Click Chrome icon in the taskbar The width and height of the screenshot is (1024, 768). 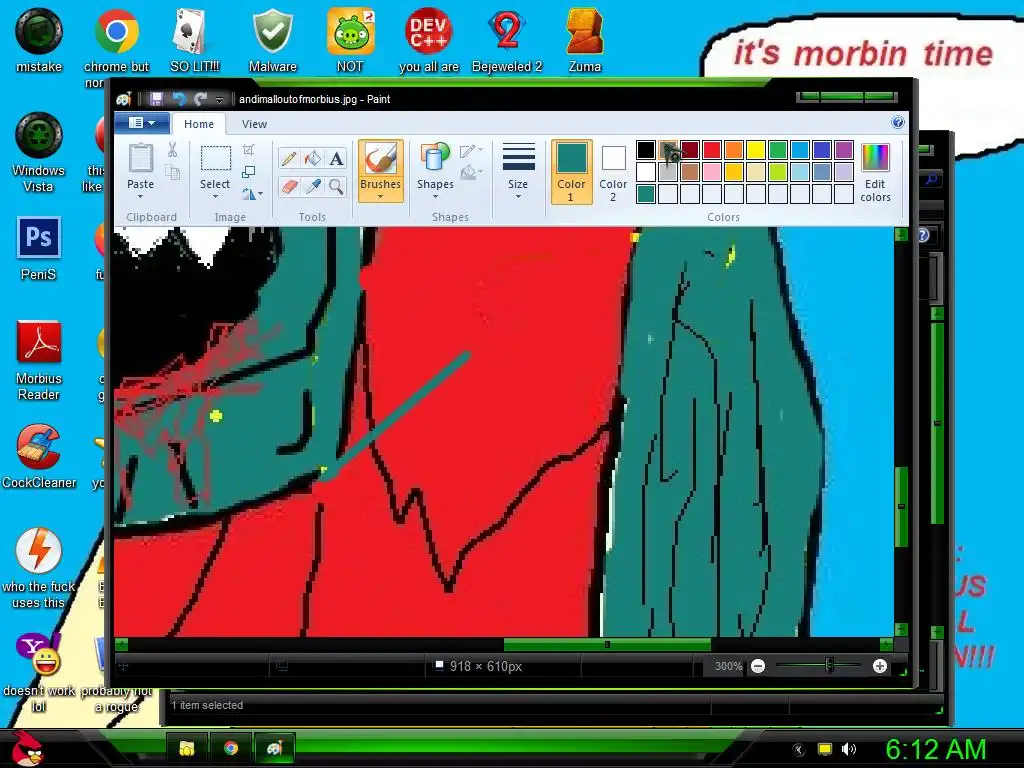(x=231, y=748)
